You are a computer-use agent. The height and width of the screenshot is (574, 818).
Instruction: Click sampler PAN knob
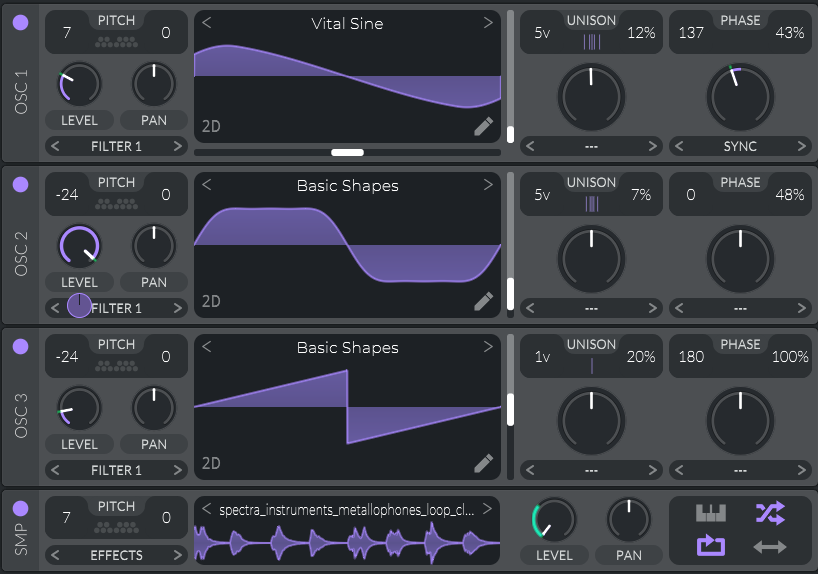pos(629,520)
